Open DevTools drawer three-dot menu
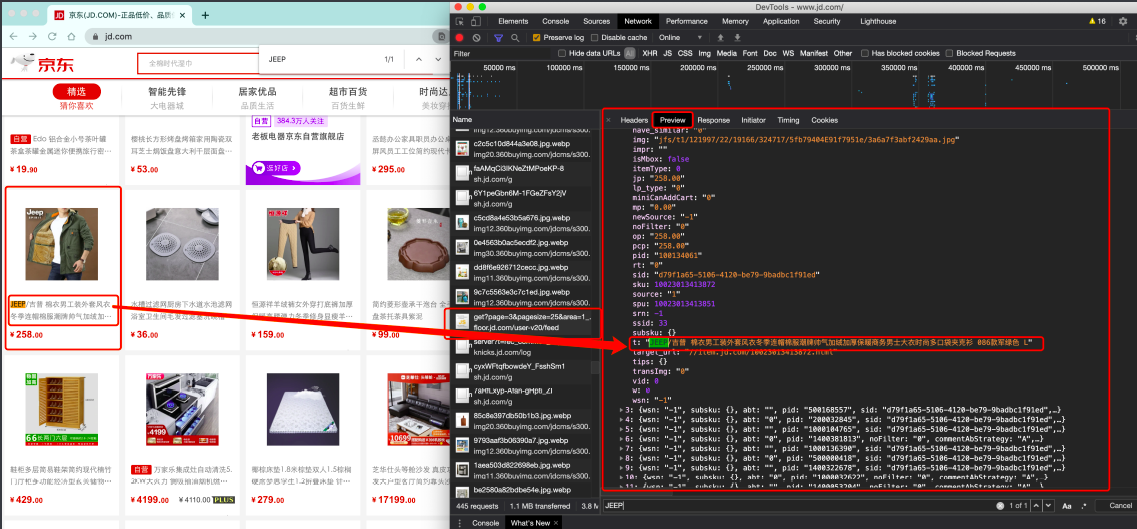The height and width of the screenshot is (529, 1137). click(460, 523)
